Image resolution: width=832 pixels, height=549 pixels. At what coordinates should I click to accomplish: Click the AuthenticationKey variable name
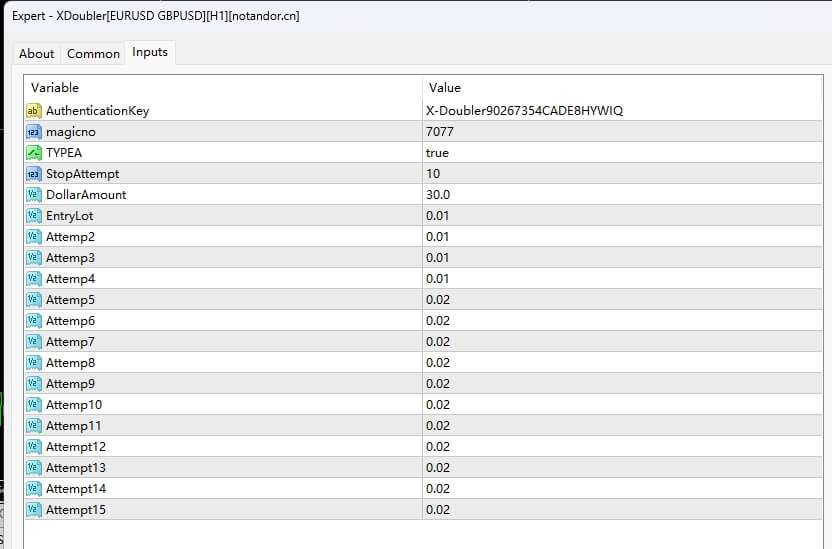tap(98, 111)
